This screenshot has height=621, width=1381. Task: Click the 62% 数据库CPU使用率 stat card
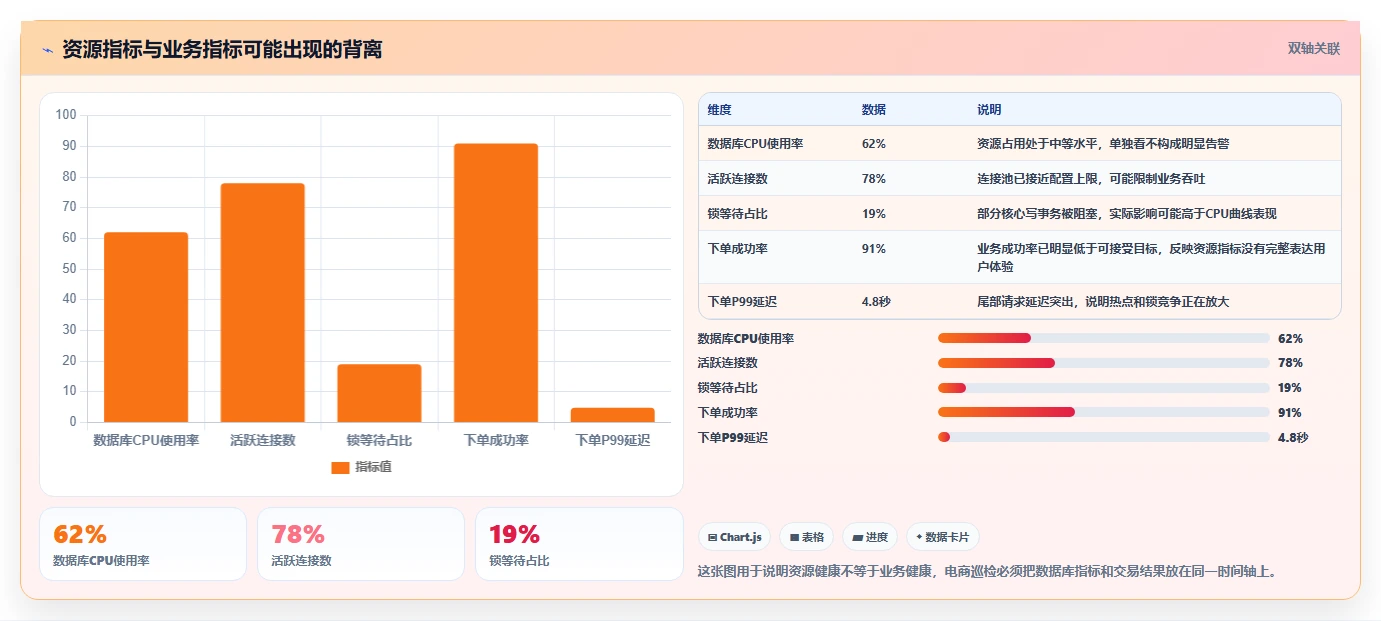pyautogui.click(x=143, y=544)
